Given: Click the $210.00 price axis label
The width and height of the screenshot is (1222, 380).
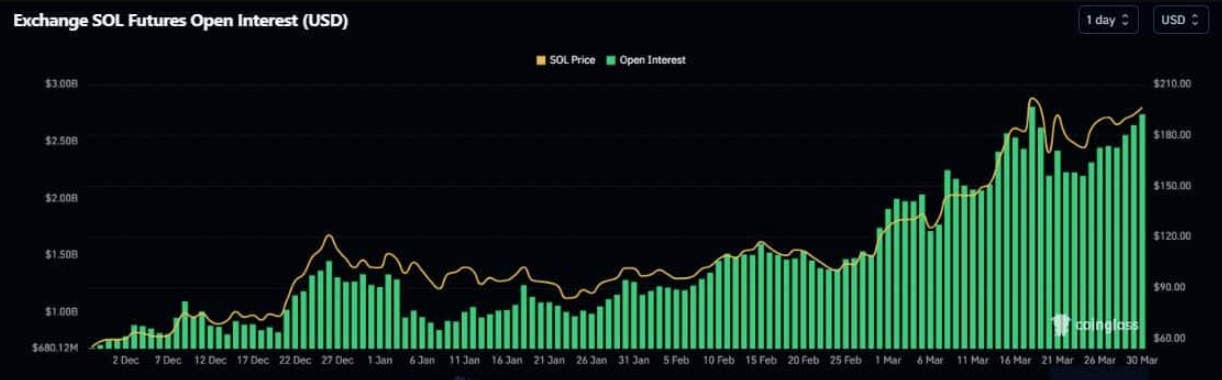Looking at the screenshot, I should (1171, 84).
